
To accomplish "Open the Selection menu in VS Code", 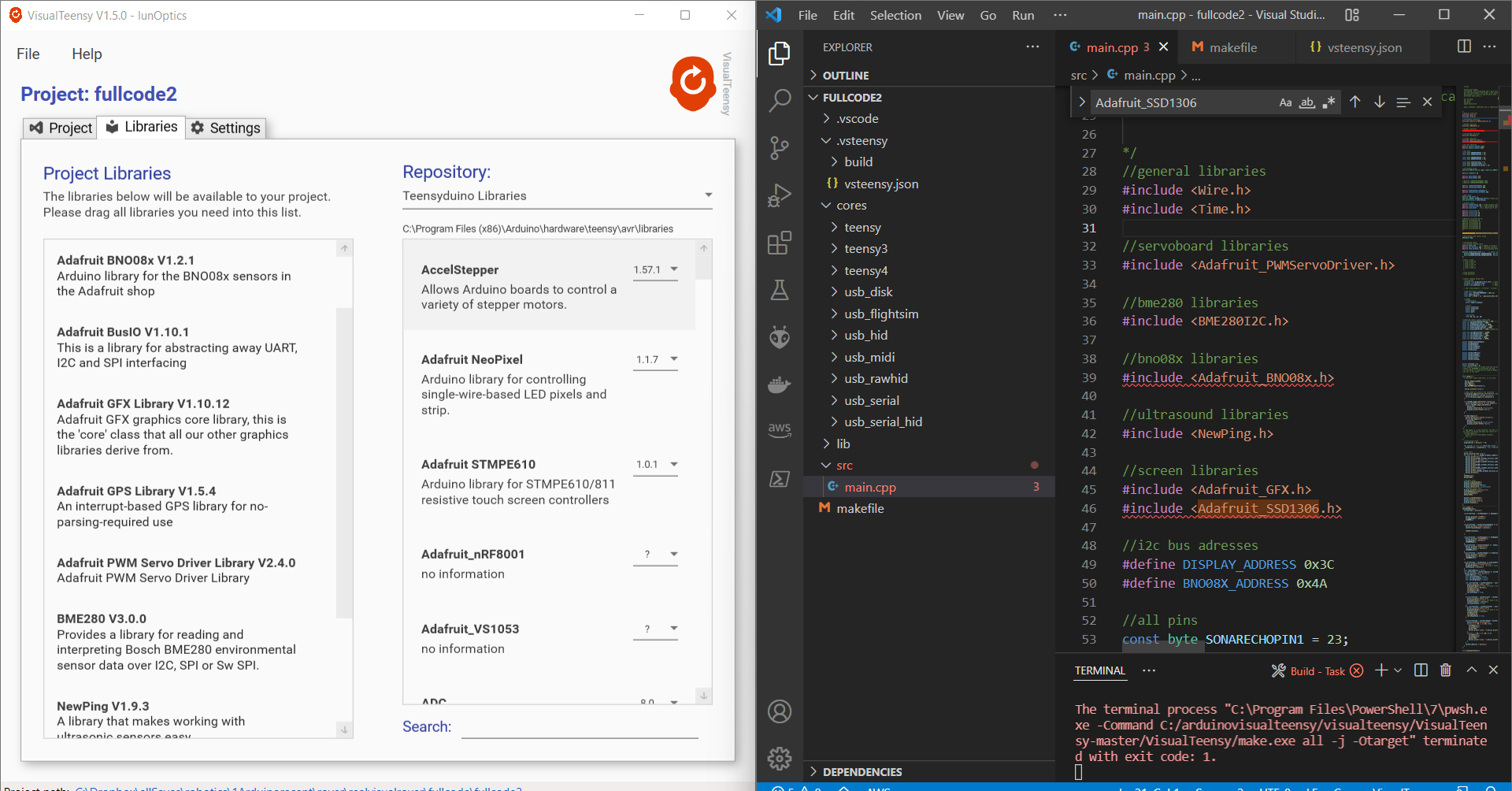I will 895,15.
